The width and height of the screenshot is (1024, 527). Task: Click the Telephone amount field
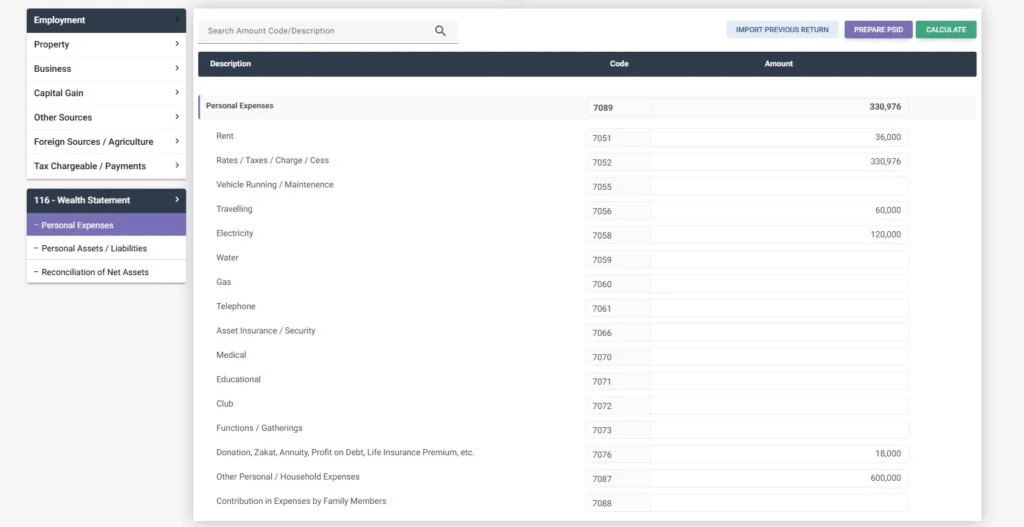pos(779,308)
